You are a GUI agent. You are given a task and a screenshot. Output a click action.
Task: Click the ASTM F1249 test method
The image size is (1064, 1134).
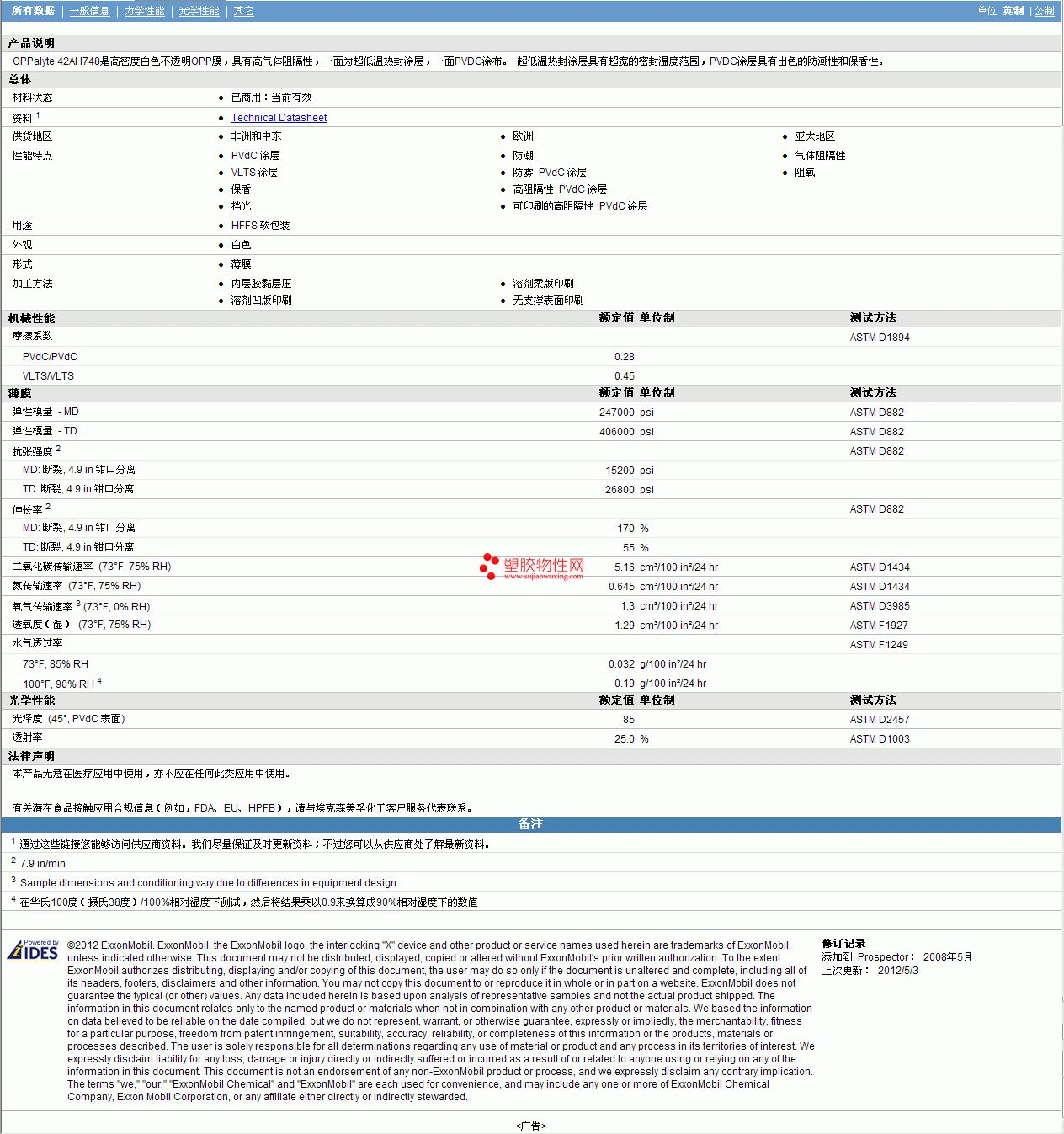879,645
